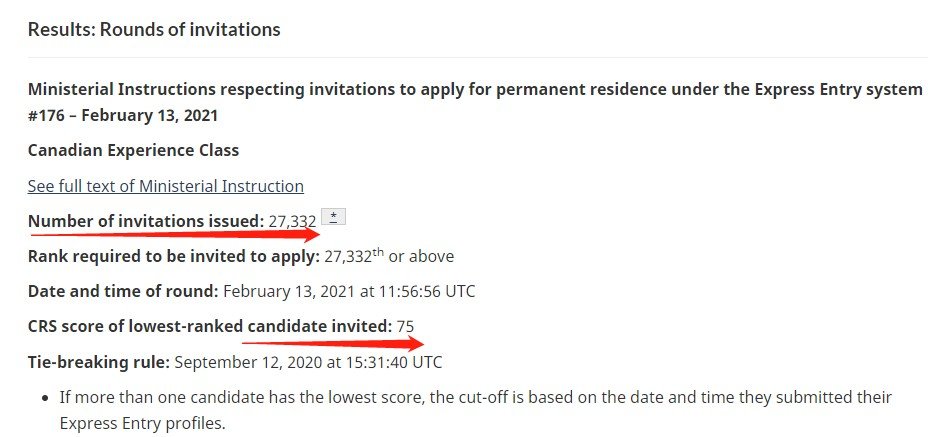Open the See full text of Ministerial Instruction link
Viewport: 928px width, 437px height.
pyautogui.click(x=166, y=186)
